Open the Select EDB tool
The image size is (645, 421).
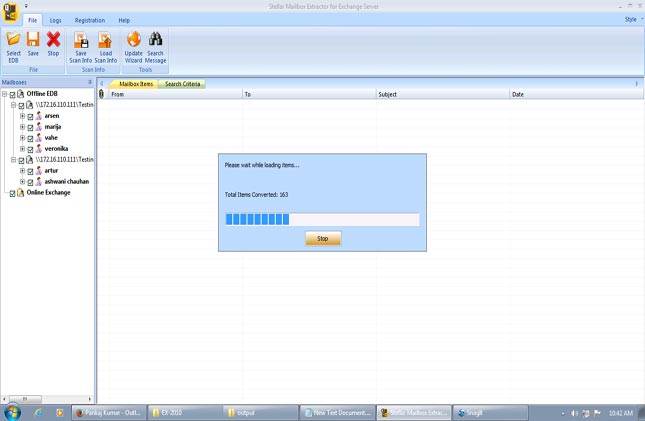[x=13, y=47]
